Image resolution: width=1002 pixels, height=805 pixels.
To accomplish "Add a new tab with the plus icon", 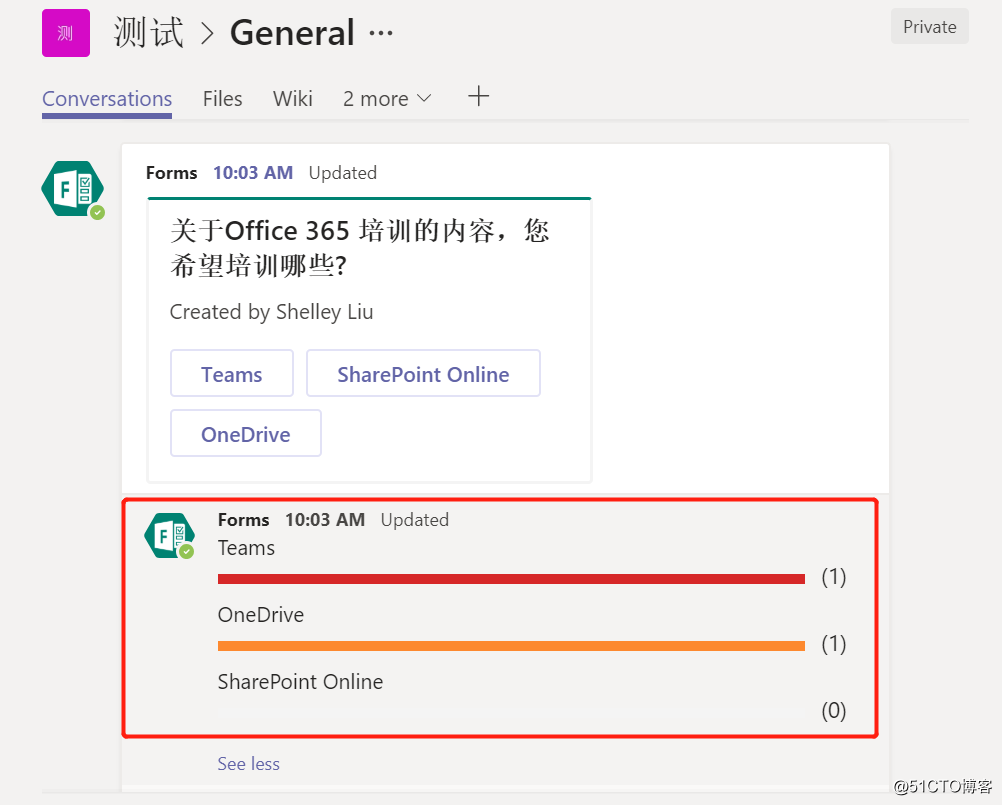I will point(478,96).
